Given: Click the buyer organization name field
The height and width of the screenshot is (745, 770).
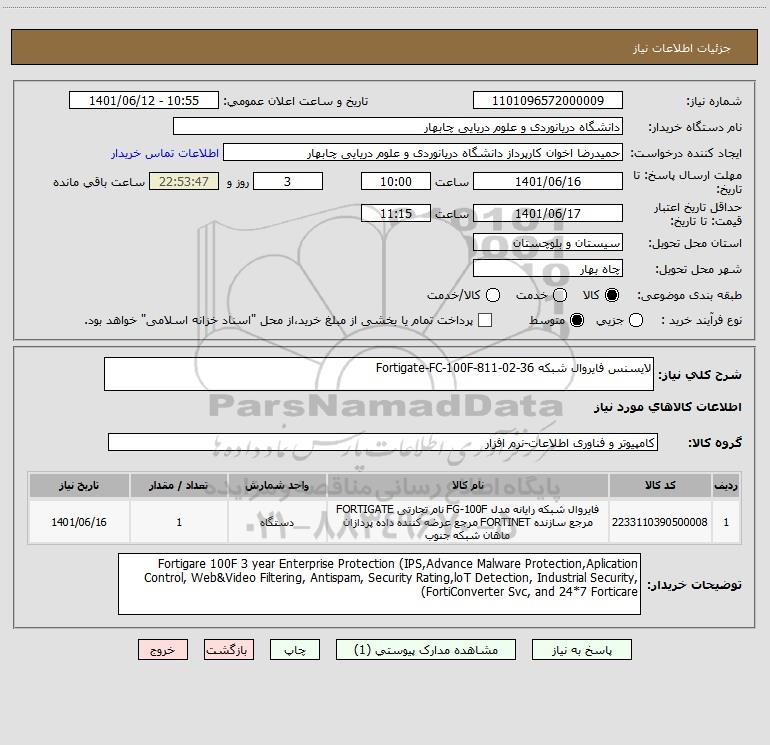Looking at the screenshot, I should pos(398,126).
